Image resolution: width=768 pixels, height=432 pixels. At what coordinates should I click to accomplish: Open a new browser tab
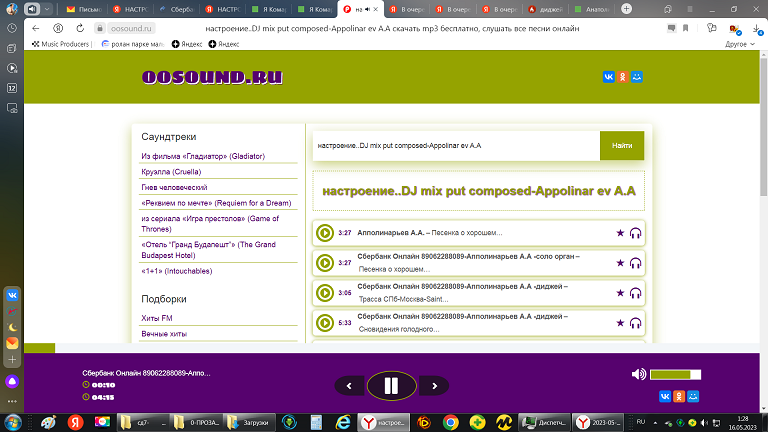626,9
